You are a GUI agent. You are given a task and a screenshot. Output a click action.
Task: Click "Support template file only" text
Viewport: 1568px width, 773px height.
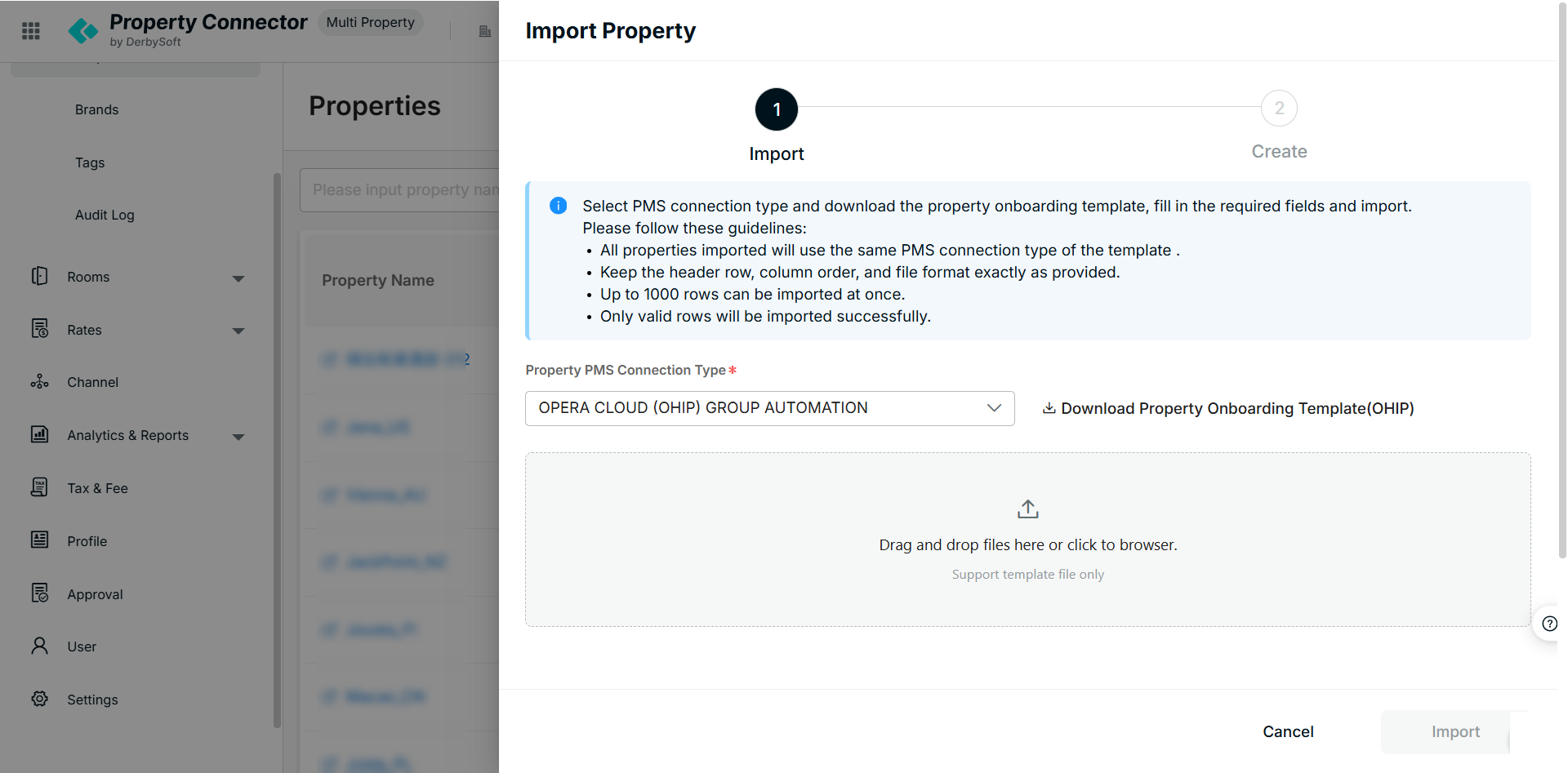[1027, 575]
